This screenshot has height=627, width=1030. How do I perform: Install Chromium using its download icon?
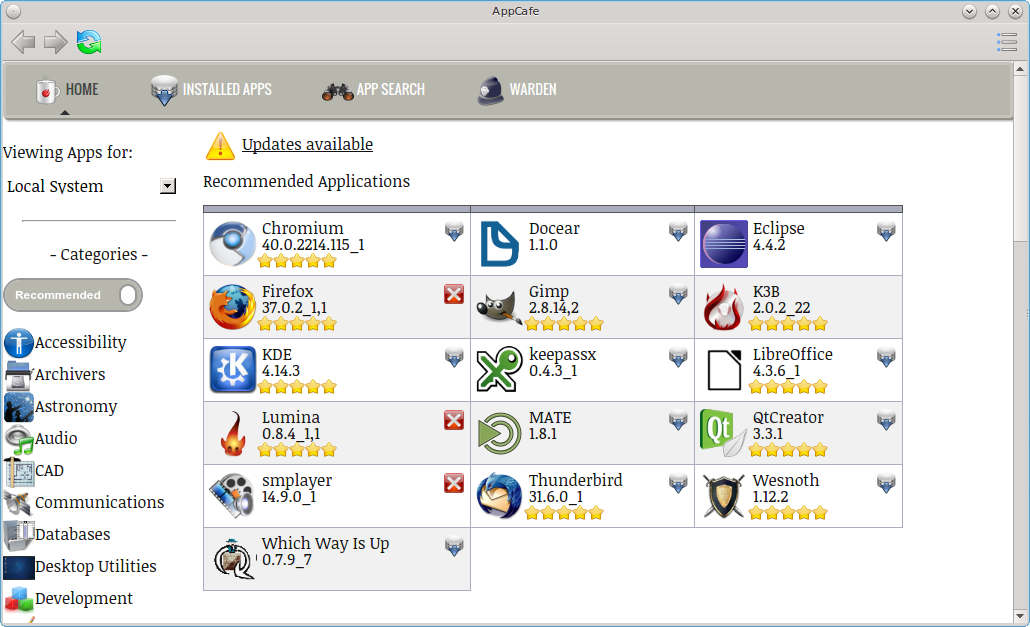(x=454, y=231)
